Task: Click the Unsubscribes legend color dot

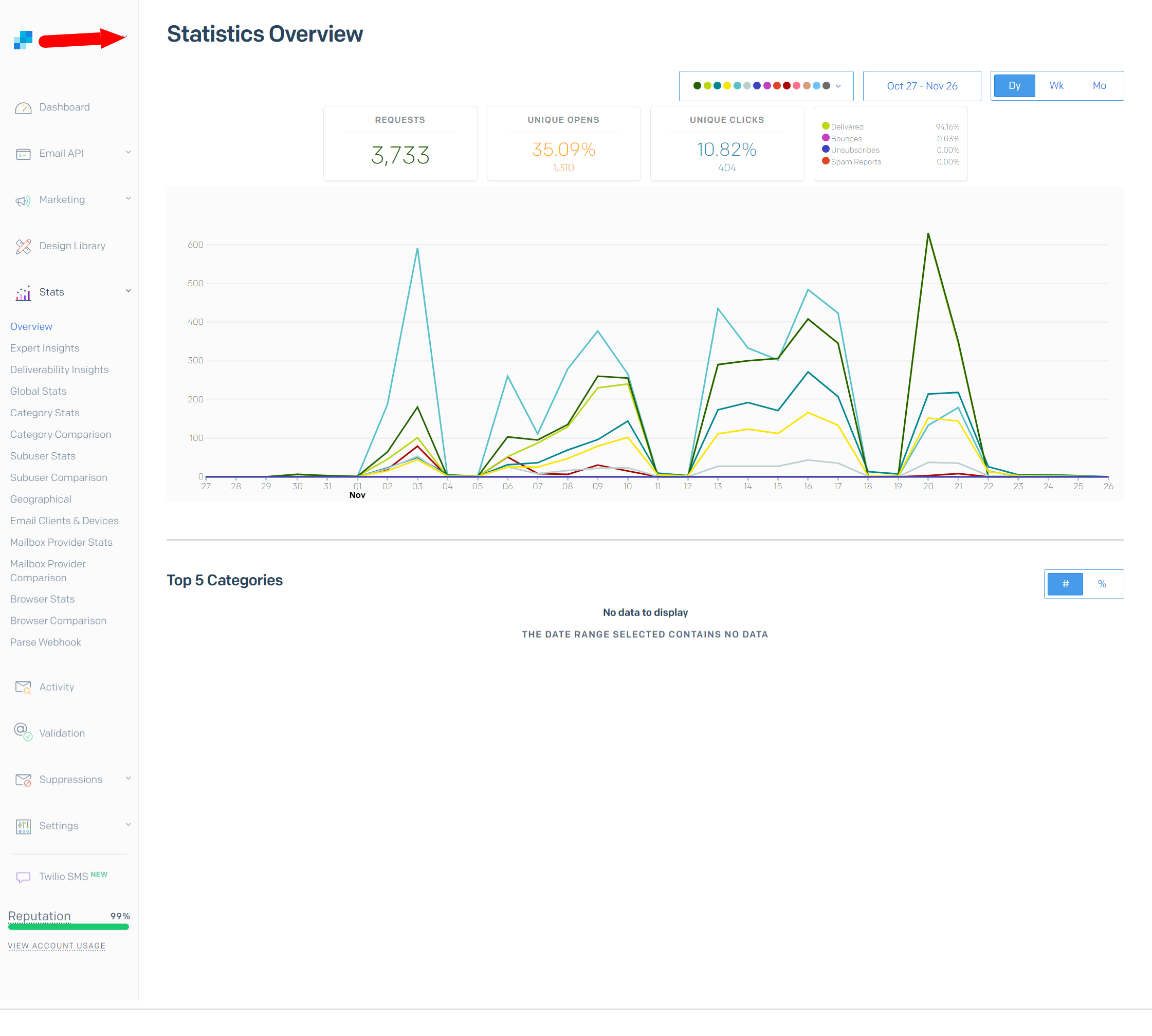Action: [x=825, y=149]
